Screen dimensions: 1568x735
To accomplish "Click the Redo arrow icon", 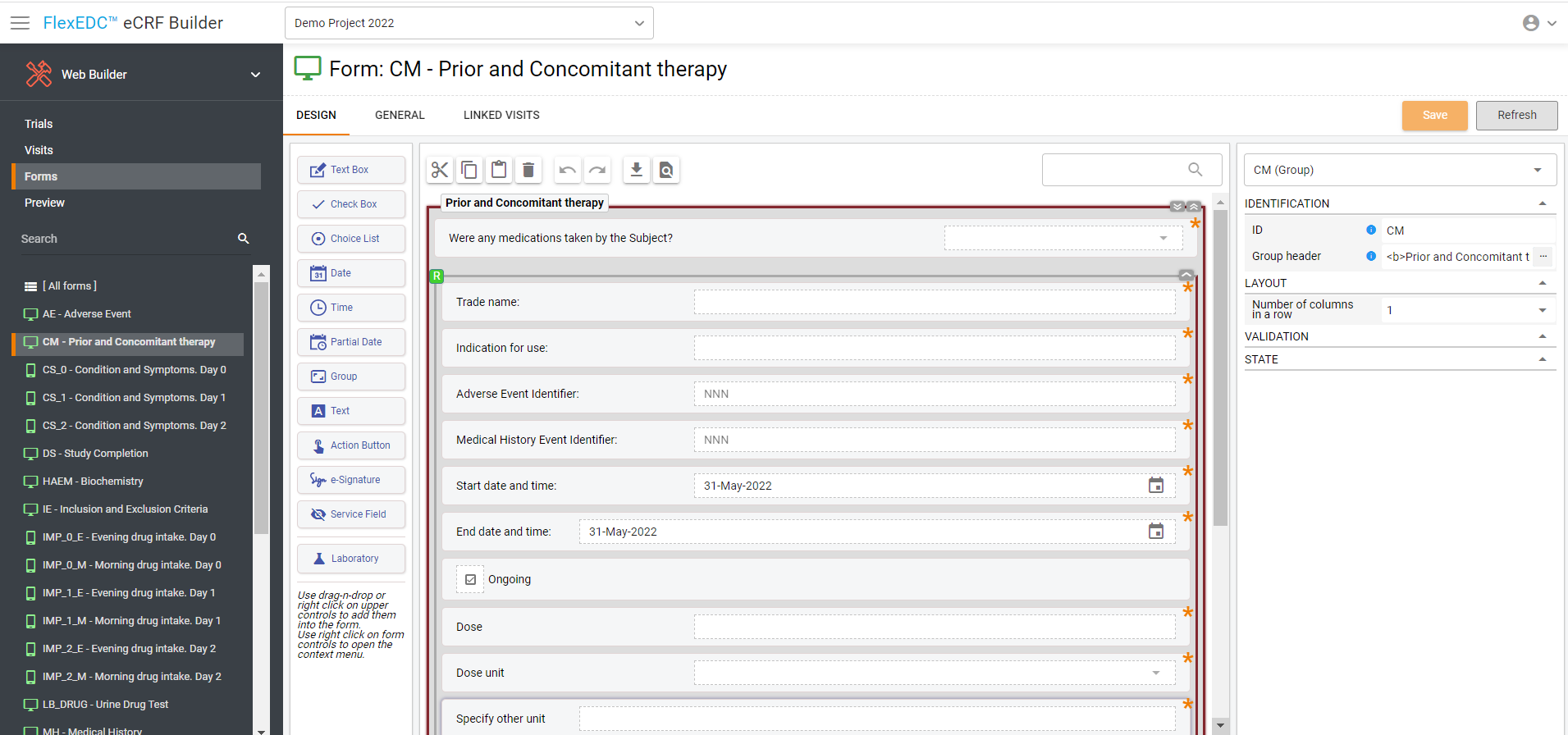I will coord(597,170).
